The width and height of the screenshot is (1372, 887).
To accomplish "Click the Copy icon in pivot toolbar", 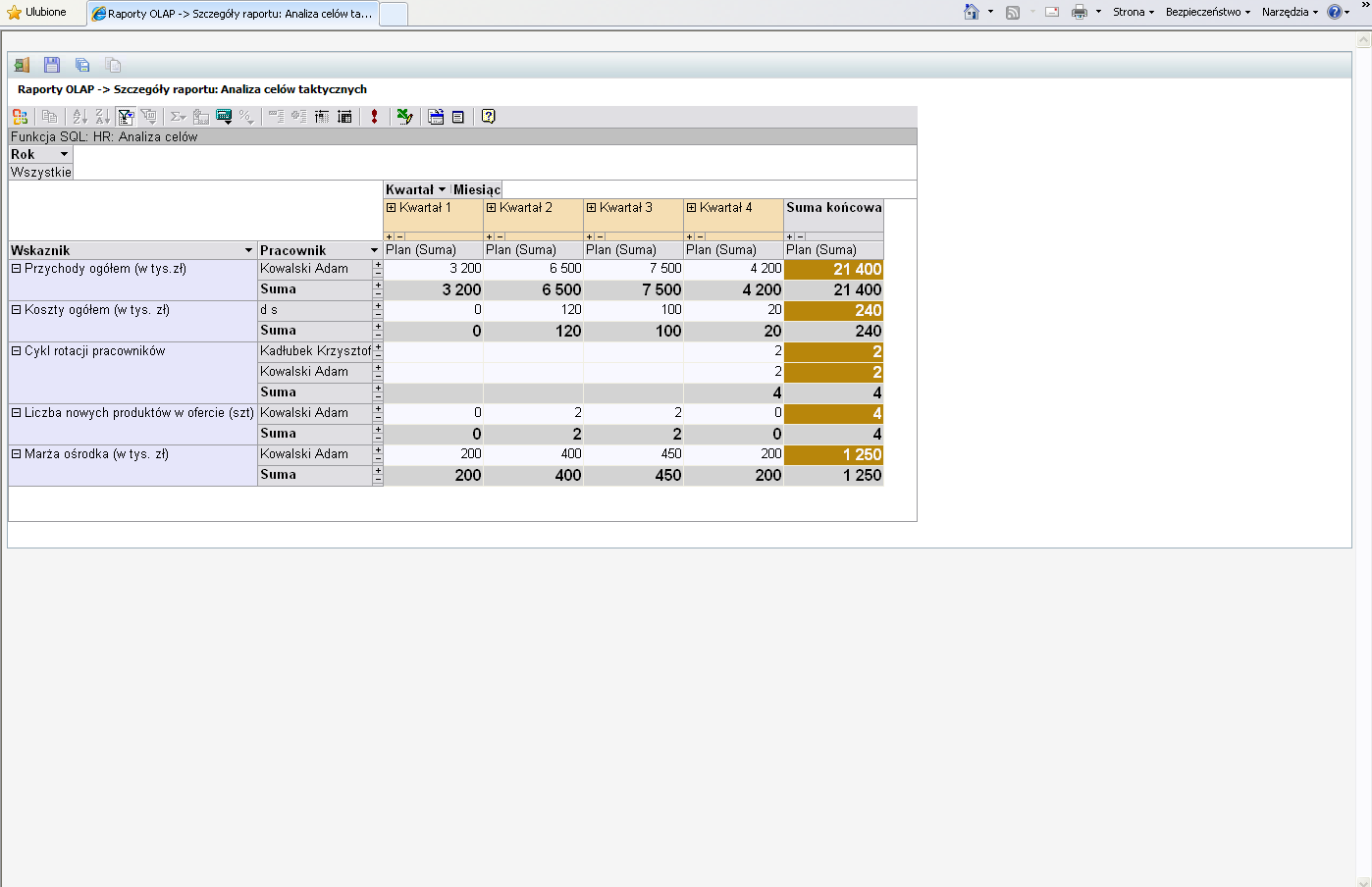I will tap(49, 116).
